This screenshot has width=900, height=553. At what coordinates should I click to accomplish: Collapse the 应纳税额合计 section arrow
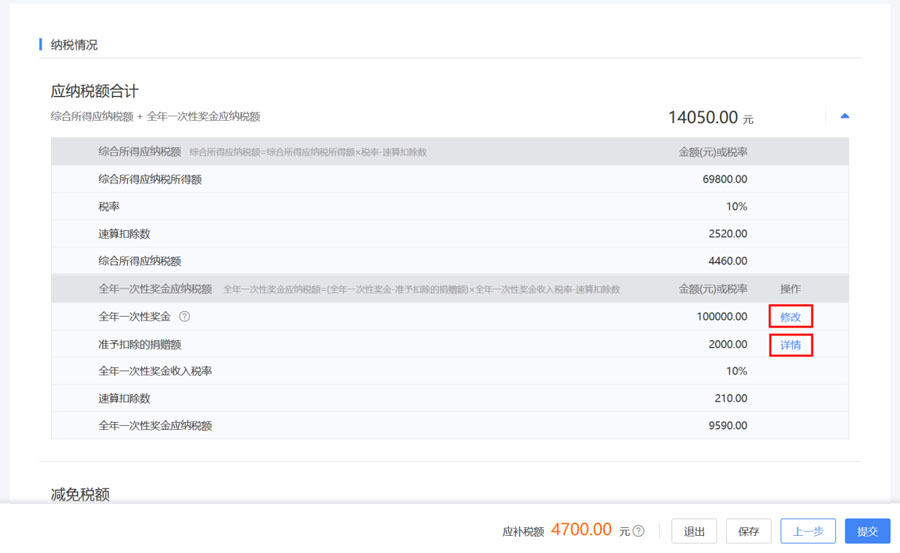tap(845, 116)
